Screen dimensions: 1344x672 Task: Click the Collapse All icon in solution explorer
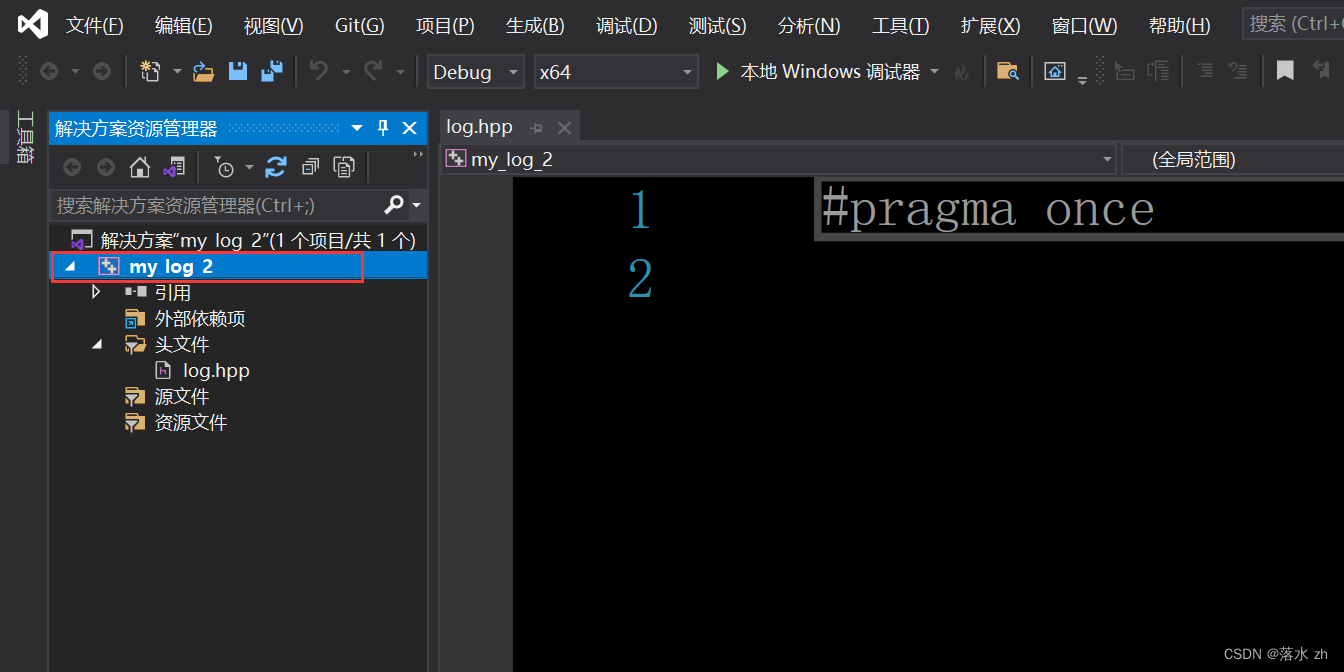[x=311, y=166]
